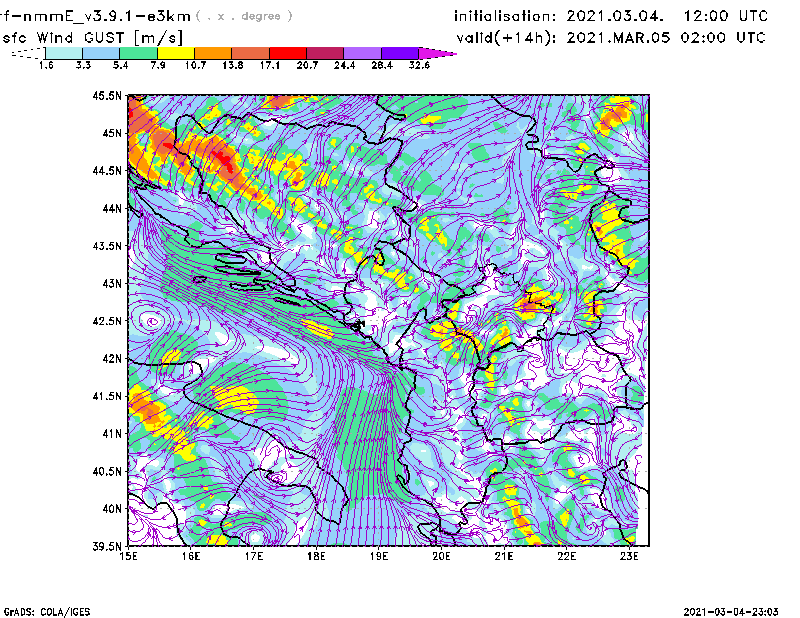Click the legend value "5.4"
This screenshot has height=618, width=800.
(120, 65)
